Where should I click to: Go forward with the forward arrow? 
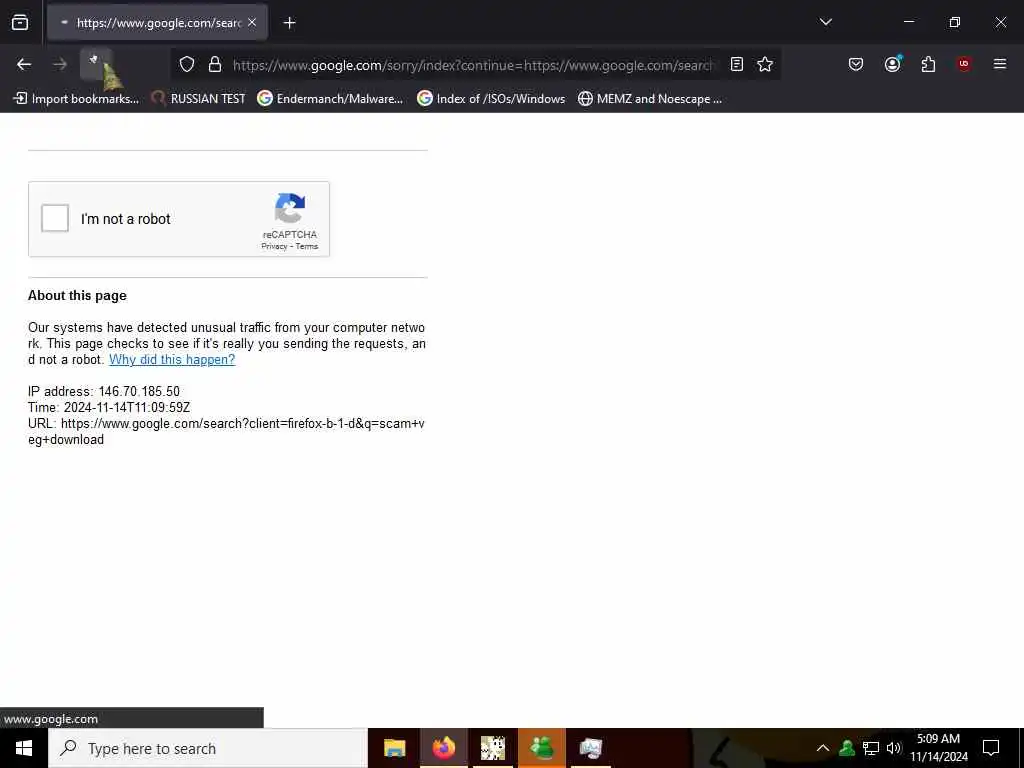[x=60, y=64]
